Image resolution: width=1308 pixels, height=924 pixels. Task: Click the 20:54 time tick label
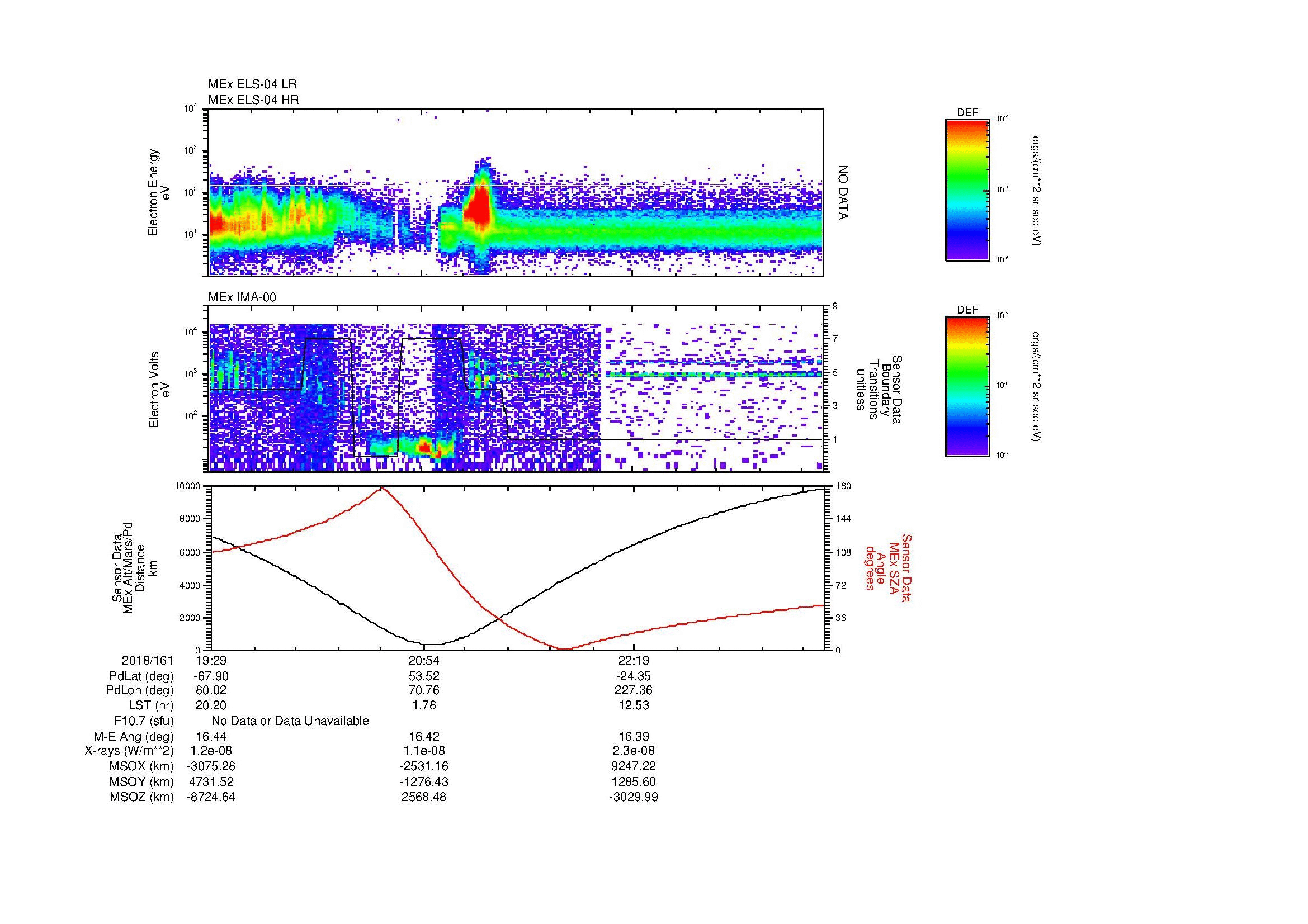pos(424,661)
